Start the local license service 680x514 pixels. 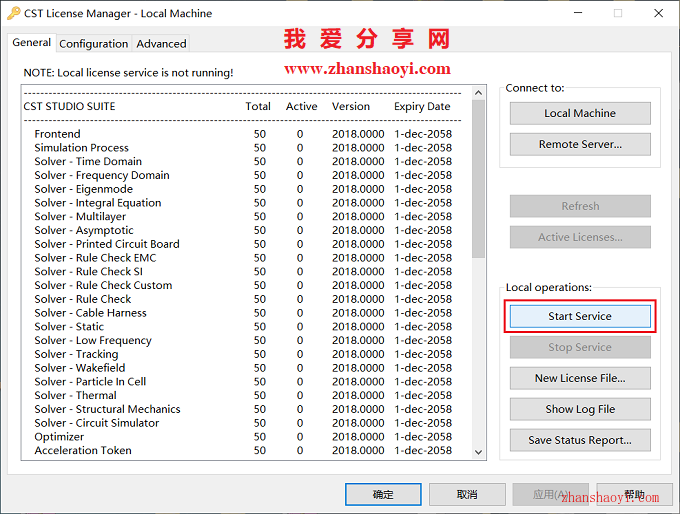(580, 316)
